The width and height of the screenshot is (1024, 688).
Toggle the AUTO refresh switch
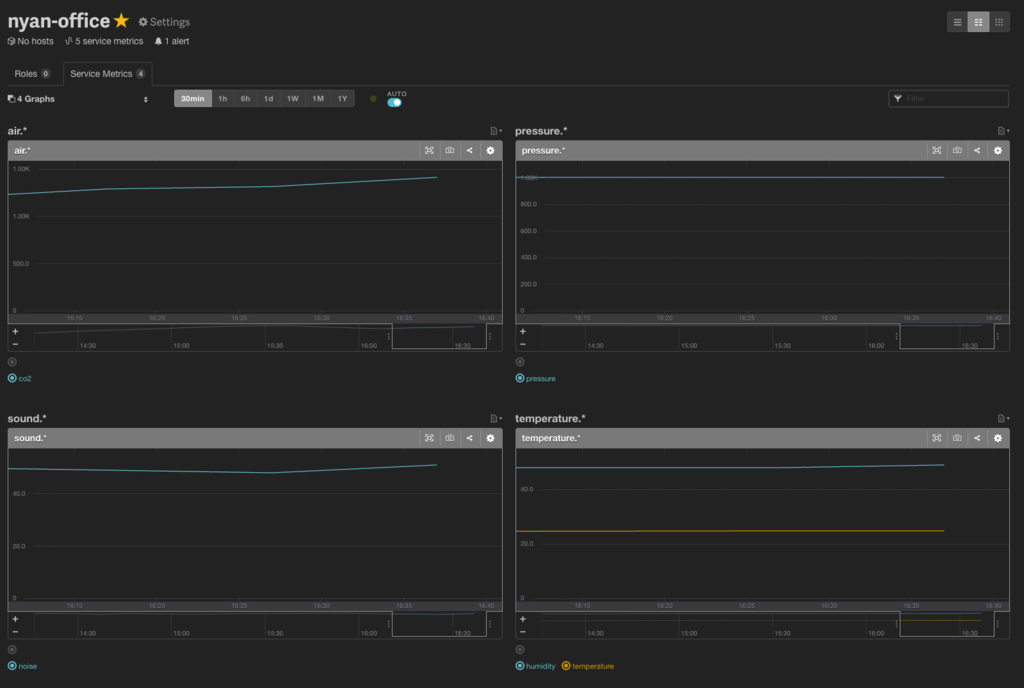(394, 102)
